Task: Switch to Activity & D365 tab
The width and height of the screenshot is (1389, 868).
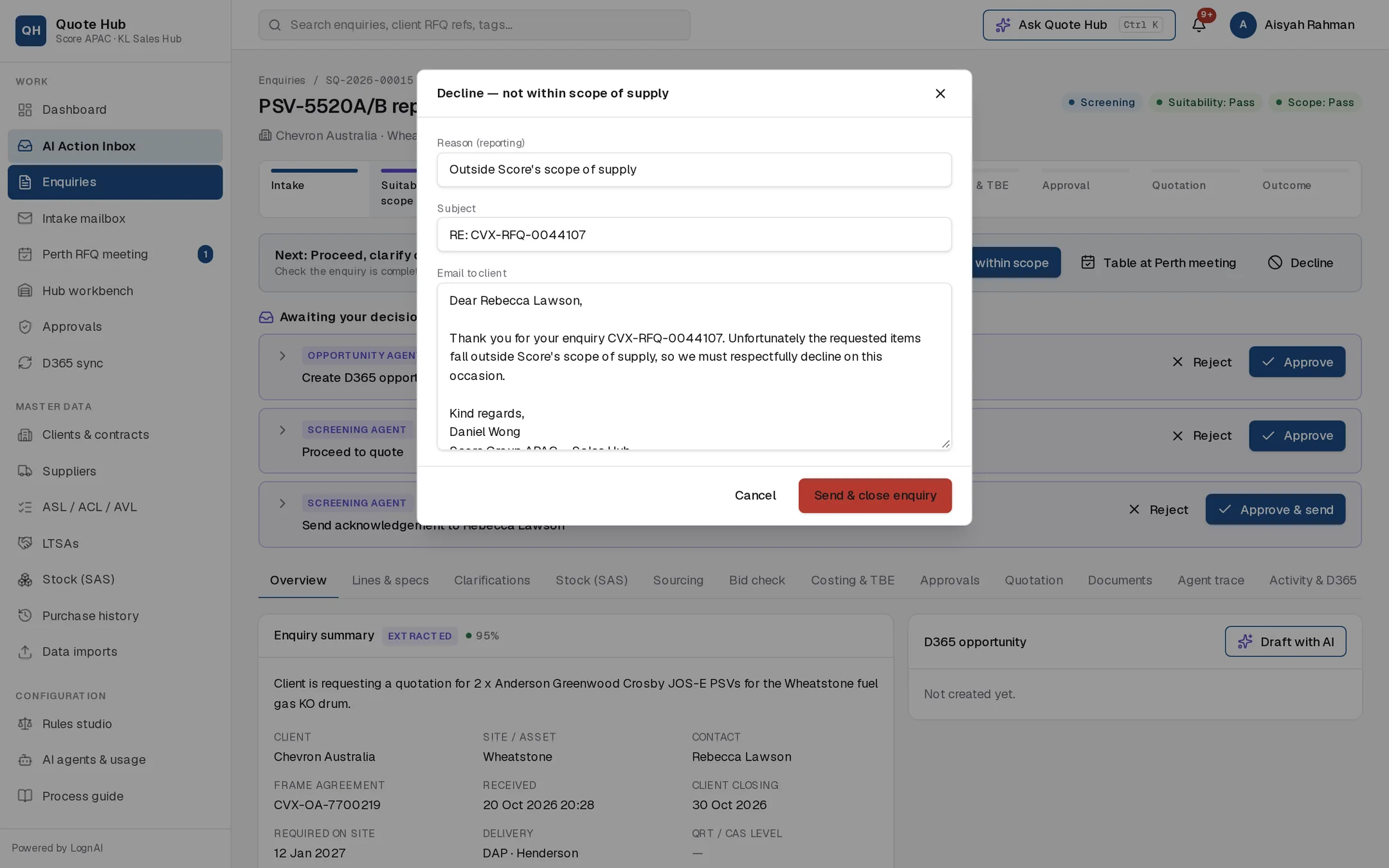Action: point(1312,581)
